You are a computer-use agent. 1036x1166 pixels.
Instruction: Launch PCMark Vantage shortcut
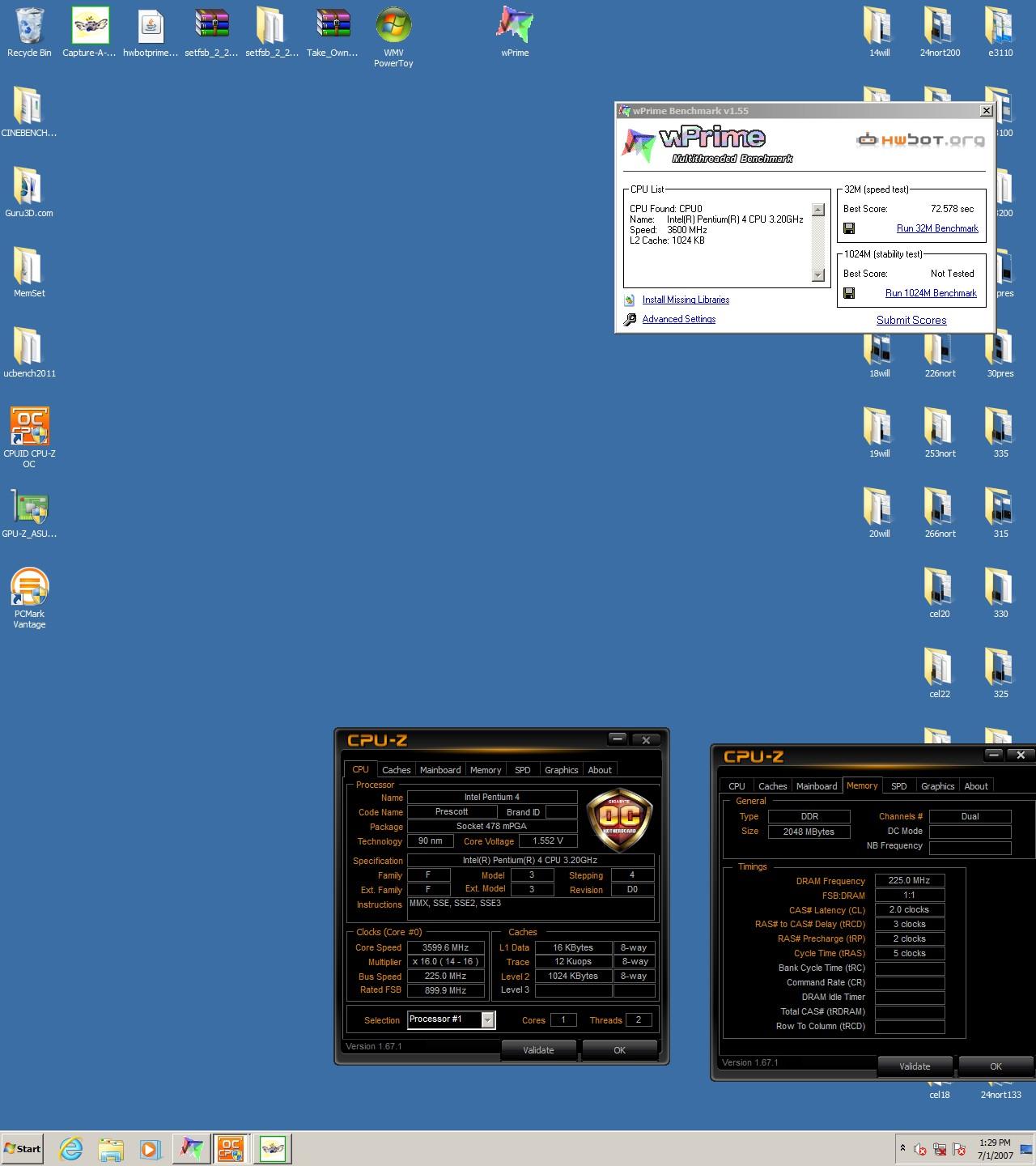click(29, 598)
